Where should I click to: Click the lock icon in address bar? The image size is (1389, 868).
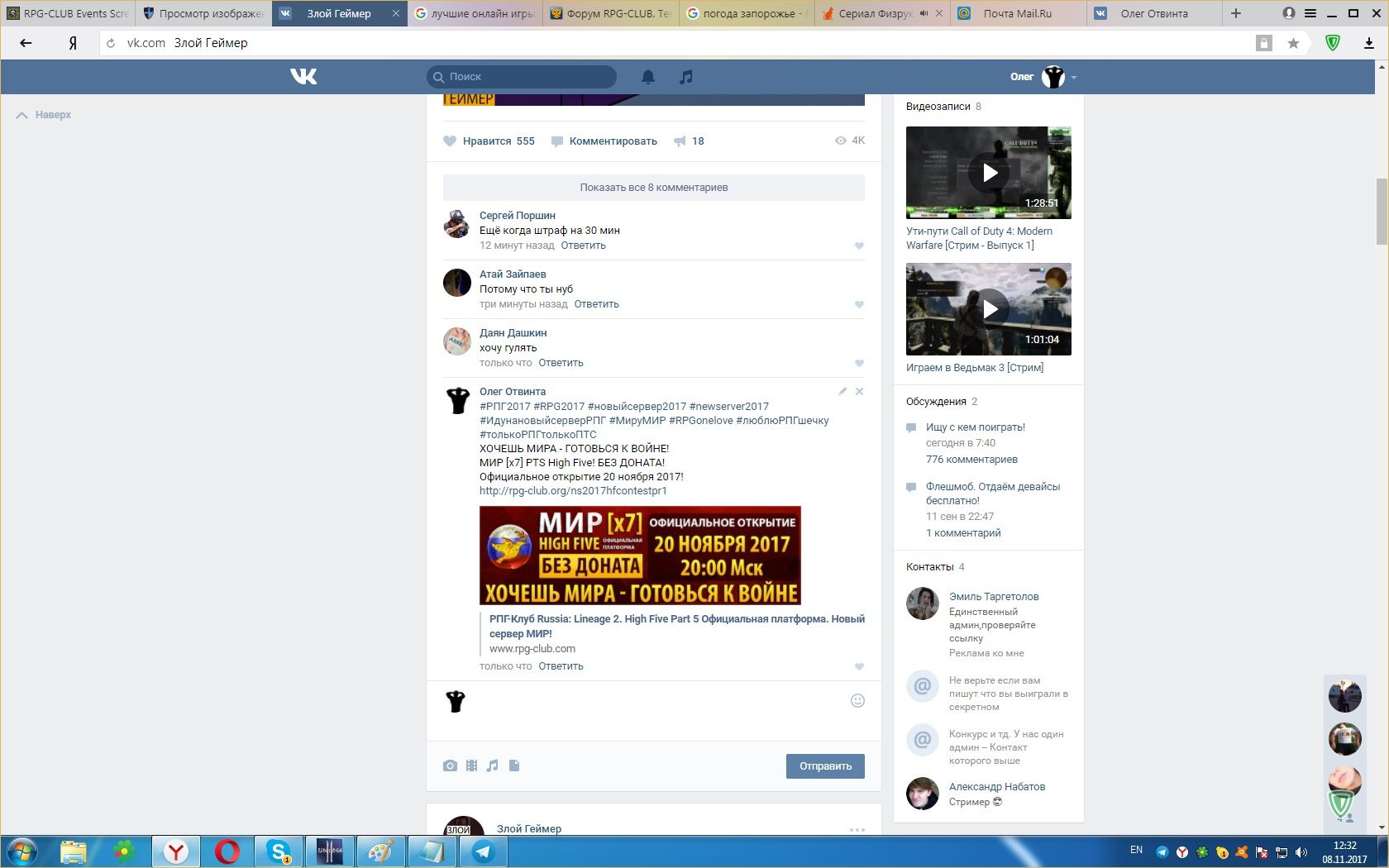(x=1263, y=43)
